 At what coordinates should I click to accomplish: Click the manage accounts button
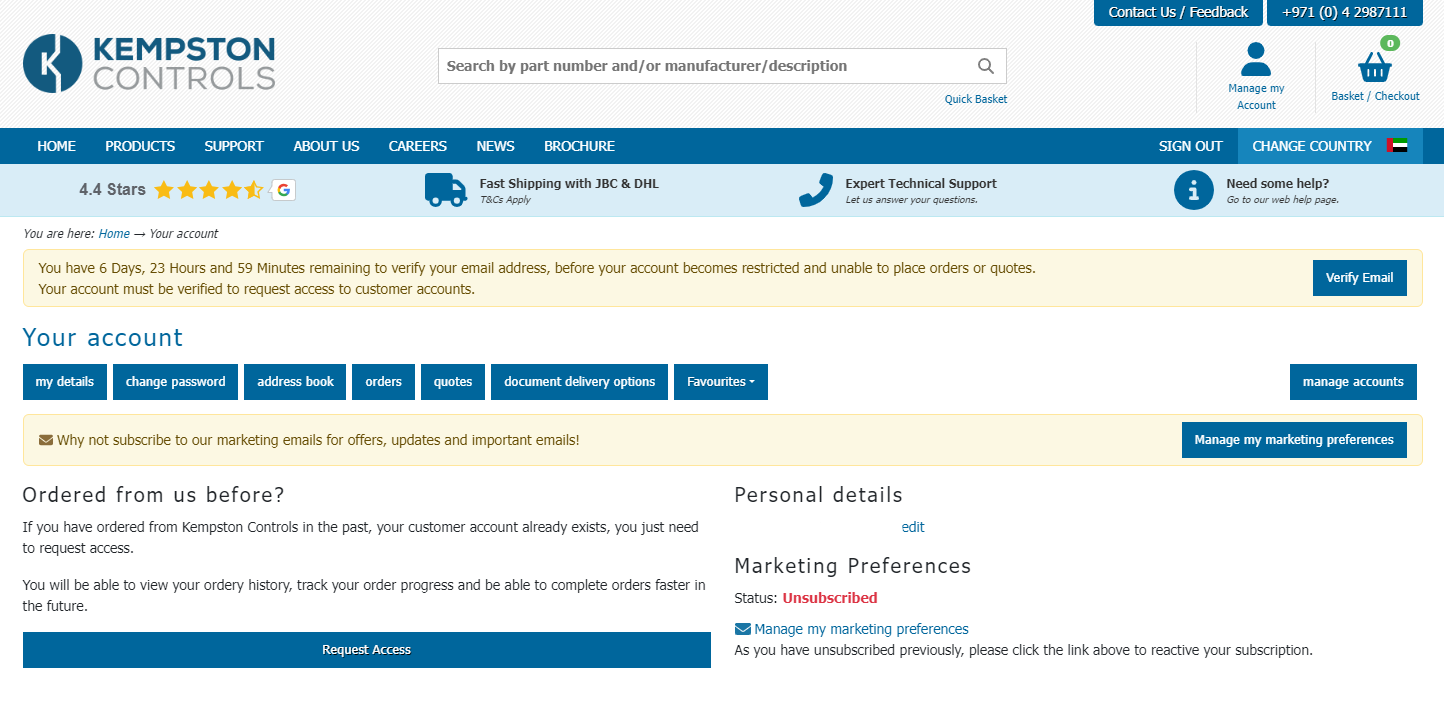pyautogui.click(x=1353, y=382)
